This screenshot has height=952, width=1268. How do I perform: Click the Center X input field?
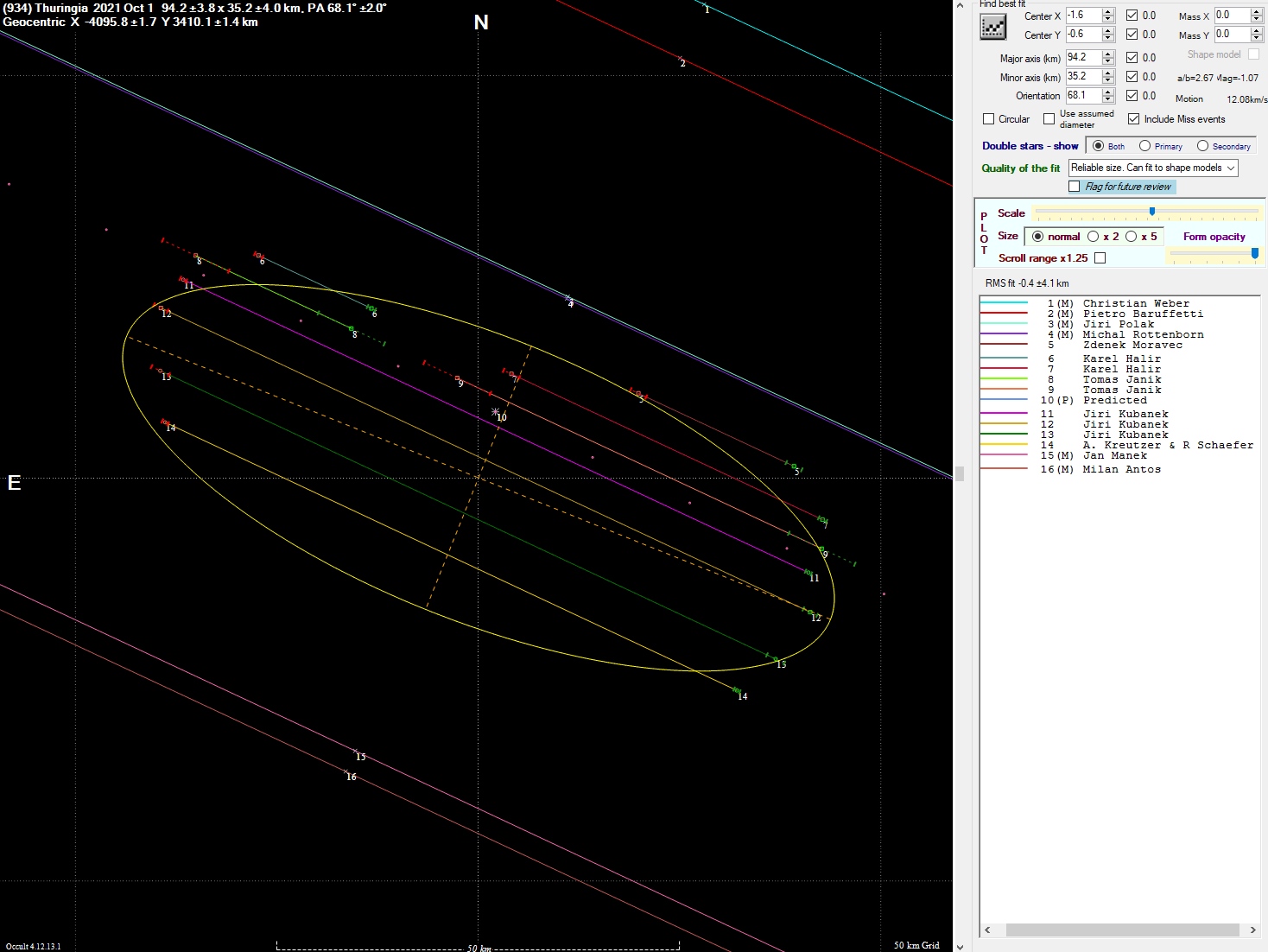pos(1083,16)
